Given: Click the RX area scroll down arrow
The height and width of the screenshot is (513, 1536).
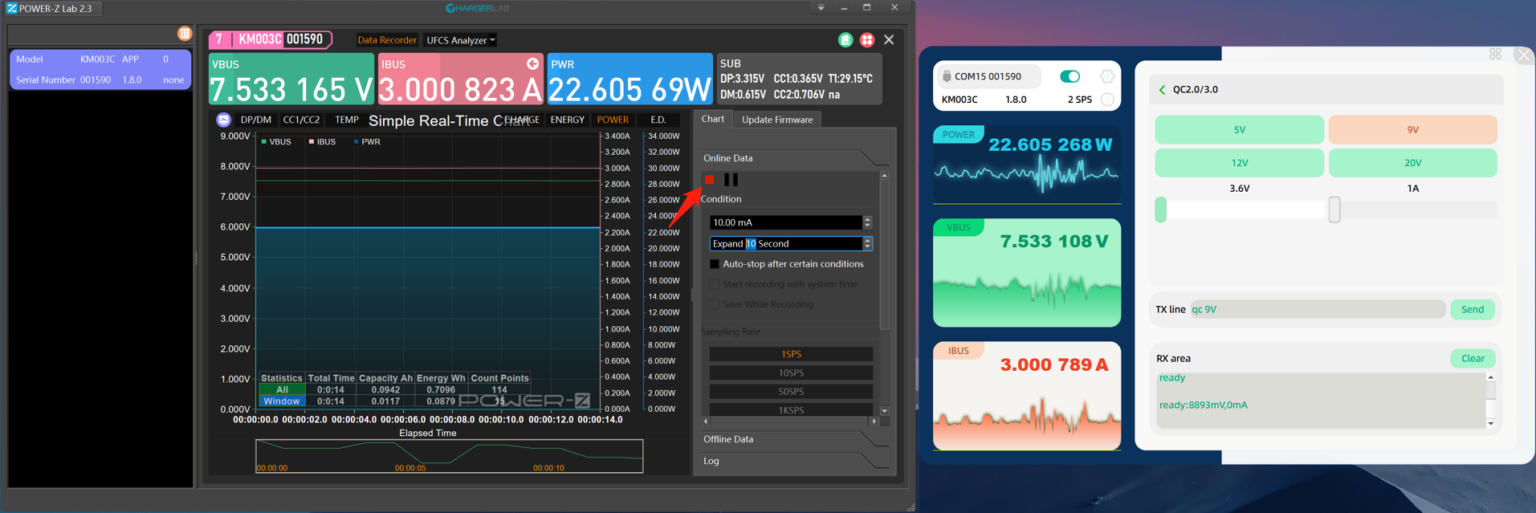Looking at the screenshot, I should (1491, 424).
